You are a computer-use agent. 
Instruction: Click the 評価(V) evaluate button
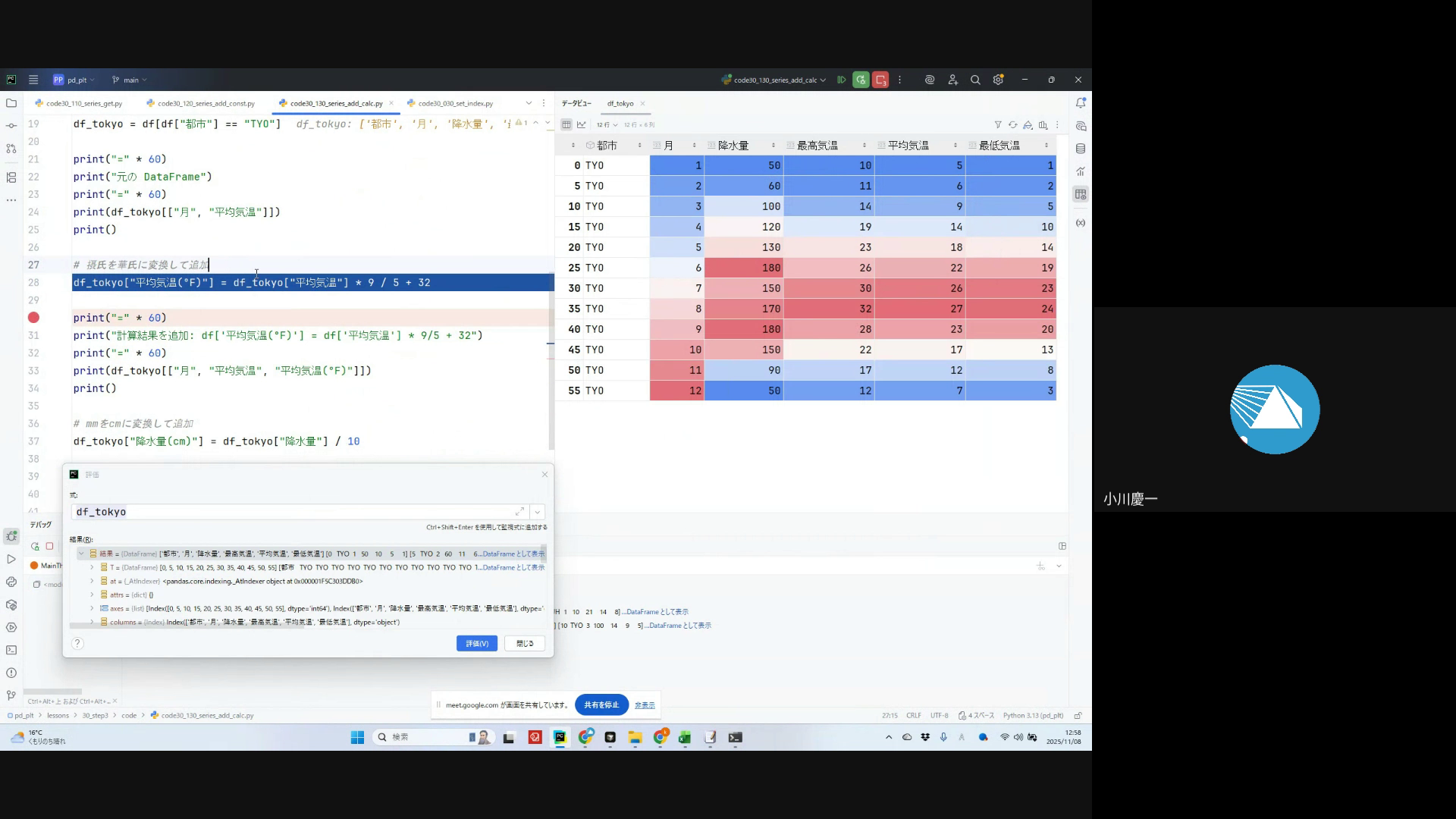[x=476, y=643]
